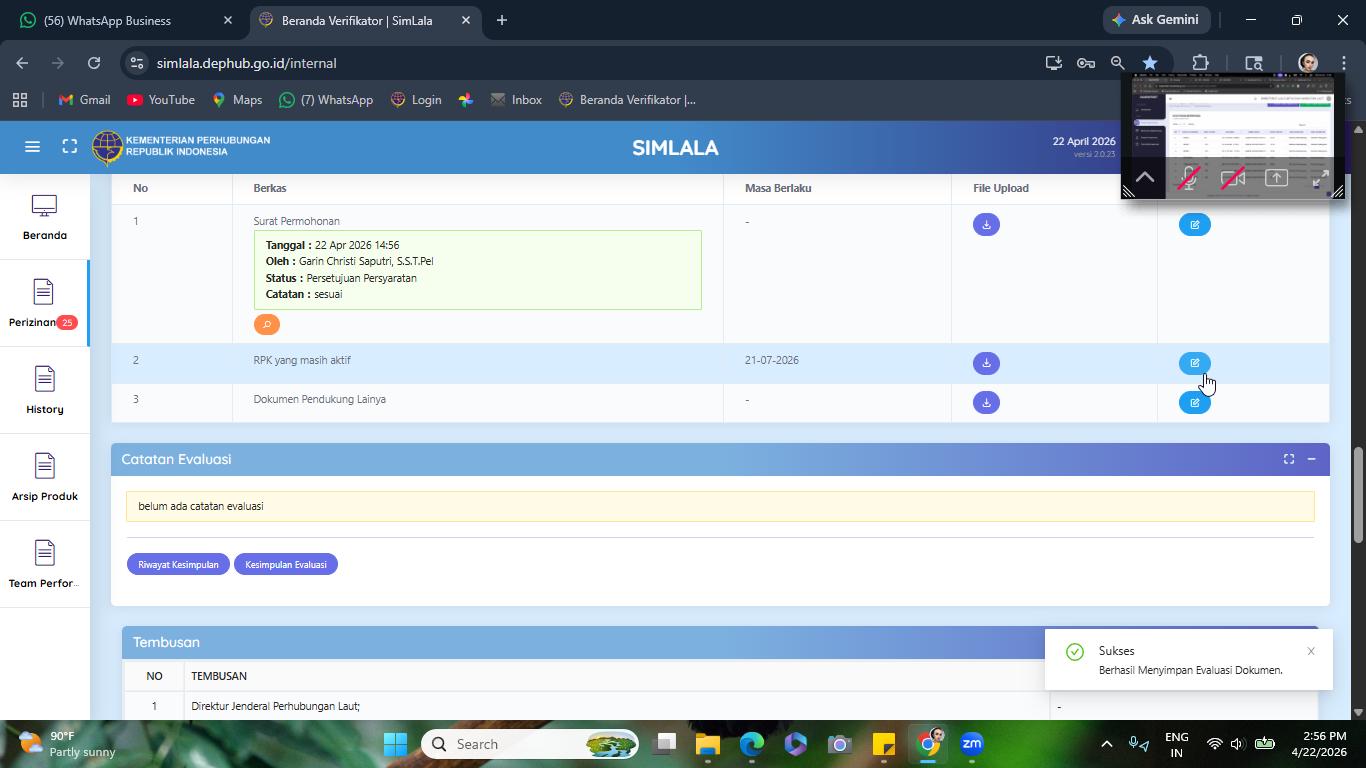The height and width of the screenshot is (768, 1366).
Task: Expand the Zoom mini window chevron
Action: coord(1145,178)
